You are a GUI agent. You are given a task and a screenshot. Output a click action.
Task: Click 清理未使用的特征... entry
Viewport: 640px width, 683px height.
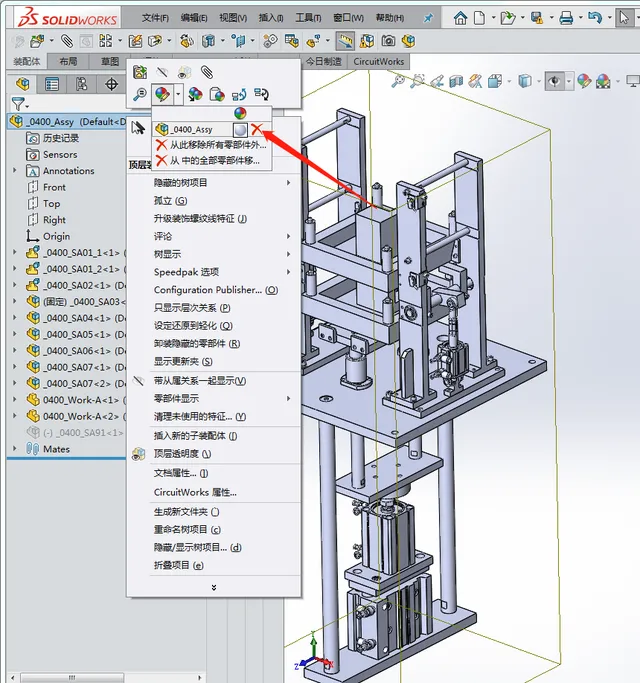pos(200,417)
